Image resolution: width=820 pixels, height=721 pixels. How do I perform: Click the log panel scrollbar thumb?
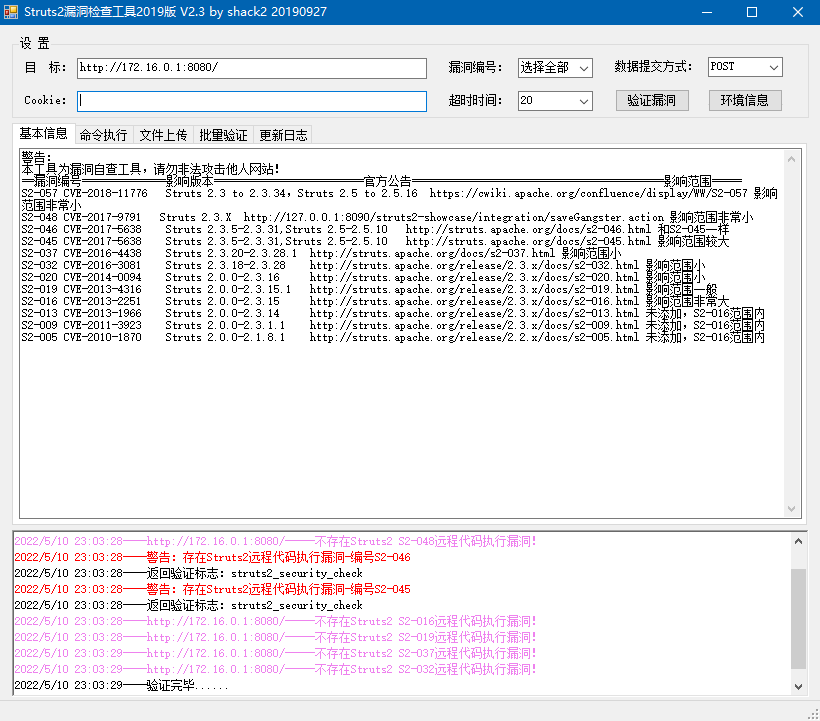(798, 619)
